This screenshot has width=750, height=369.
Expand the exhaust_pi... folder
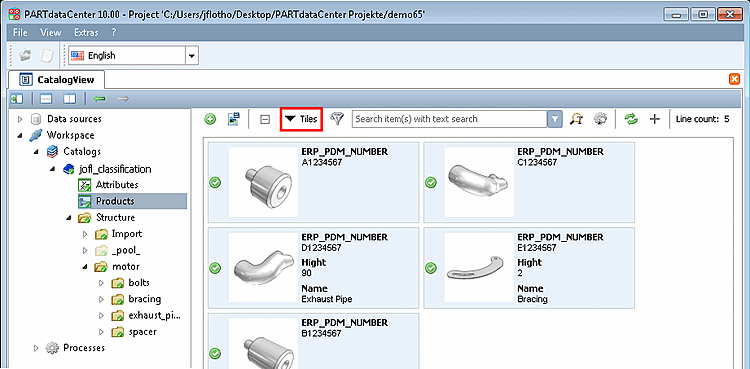point(101,315)
